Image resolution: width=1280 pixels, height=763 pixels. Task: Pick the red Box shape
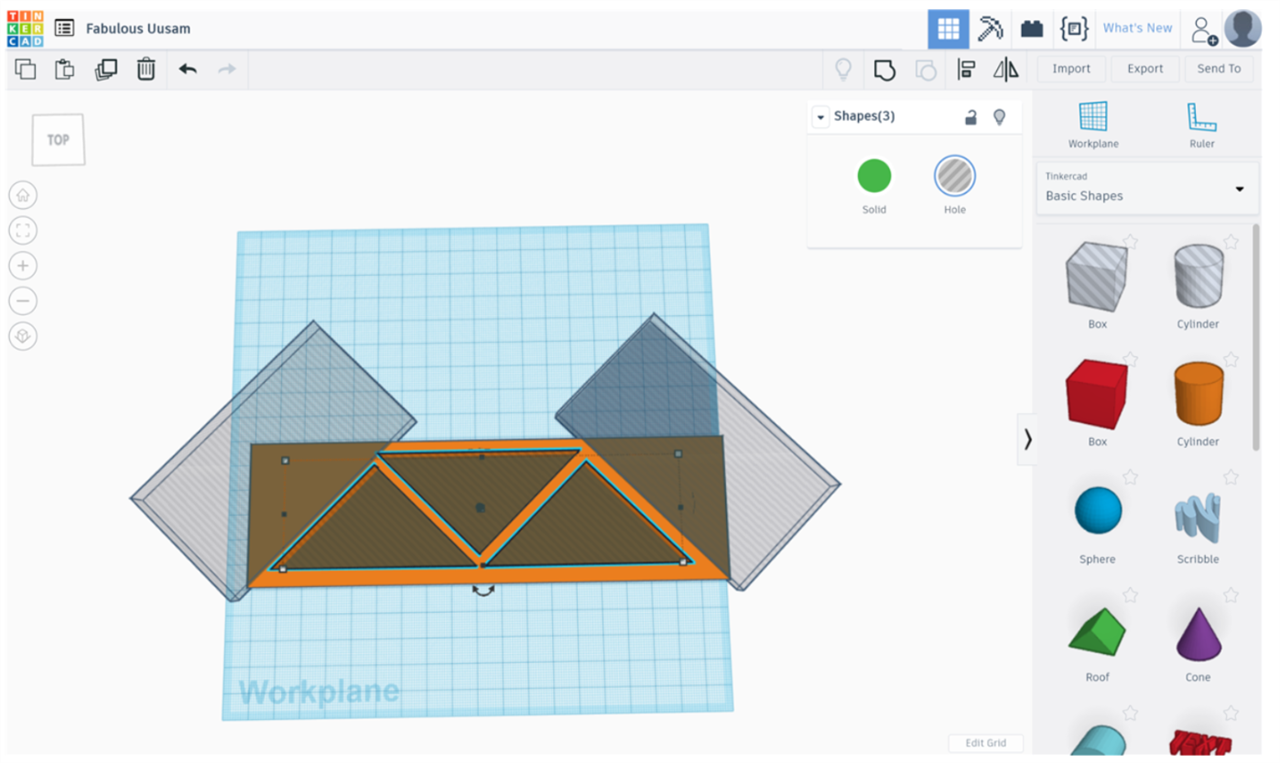coord(1097,393)
